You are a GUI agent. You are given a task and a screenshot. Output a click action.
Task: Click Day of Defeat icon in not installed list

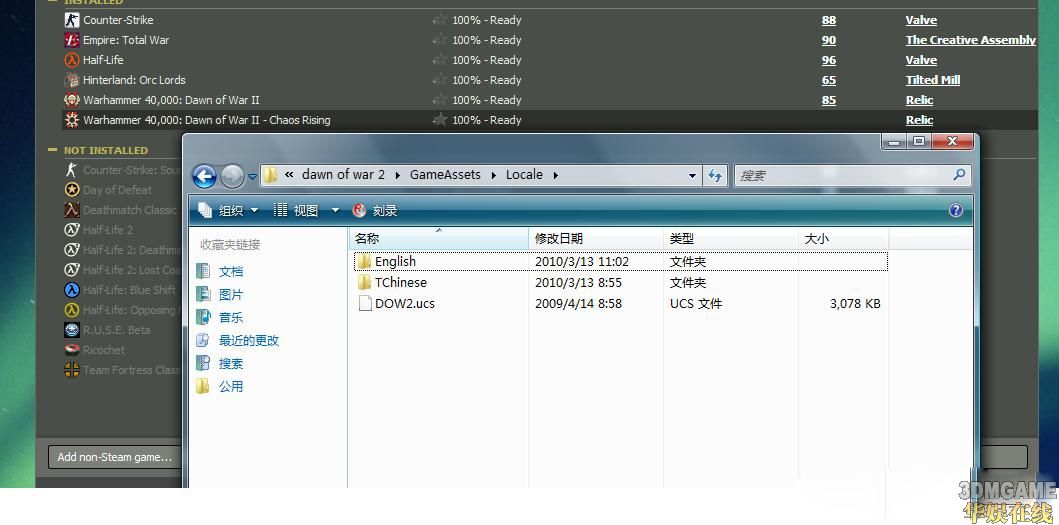[72, 190]
